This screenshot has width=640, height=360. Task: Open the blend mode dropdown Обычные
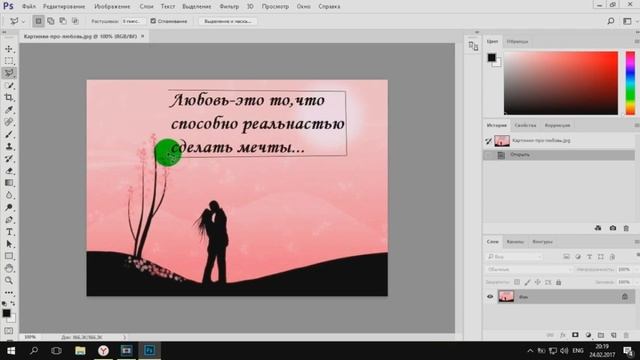(x=529, y=269)
